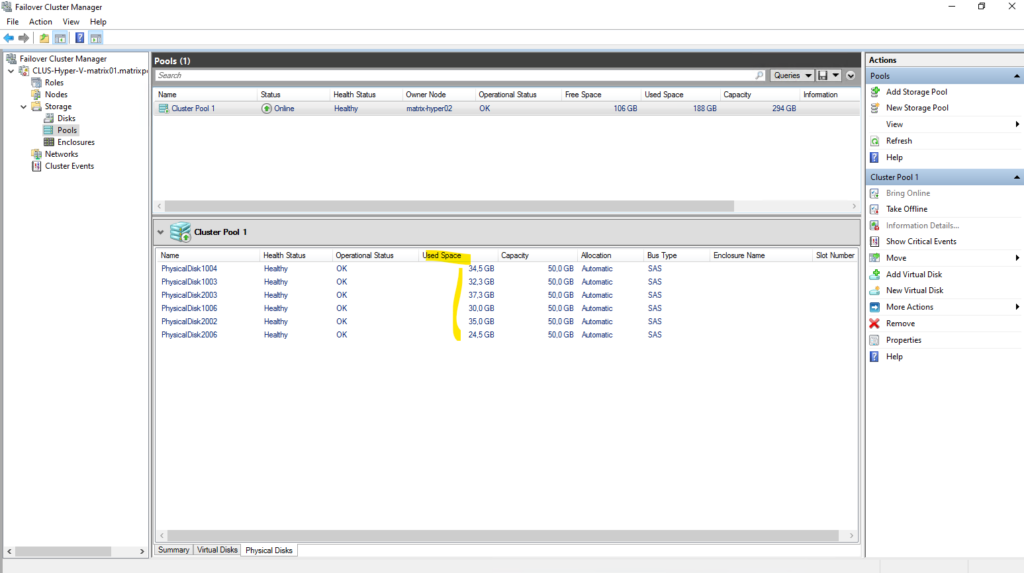Collapse the Cluster Pool 1 details panel
1024x573 pixels.
(161, 232)
